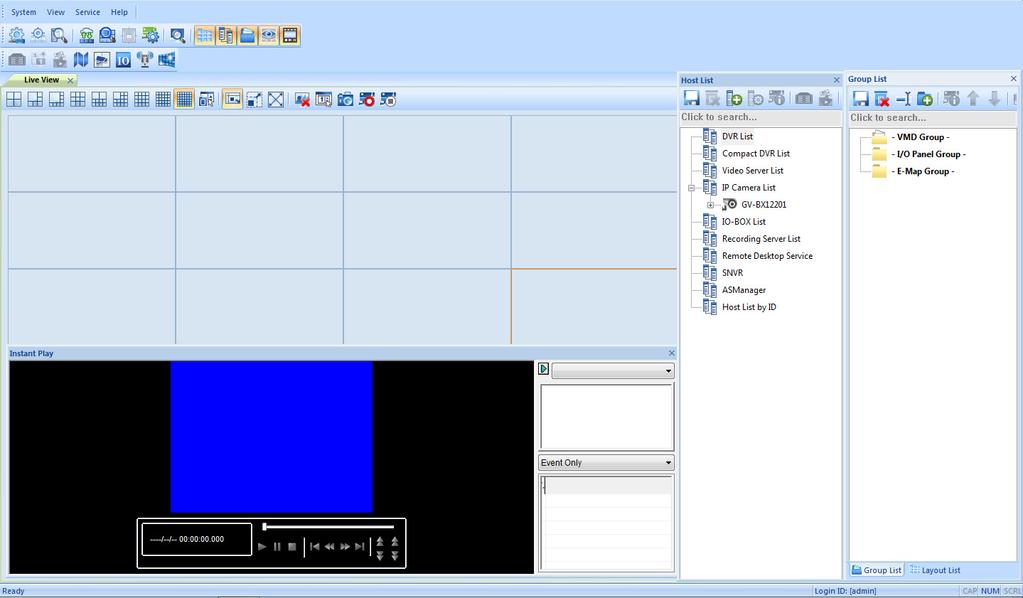
Task: Click the layout scan page icon
Action: click(324, 99)
